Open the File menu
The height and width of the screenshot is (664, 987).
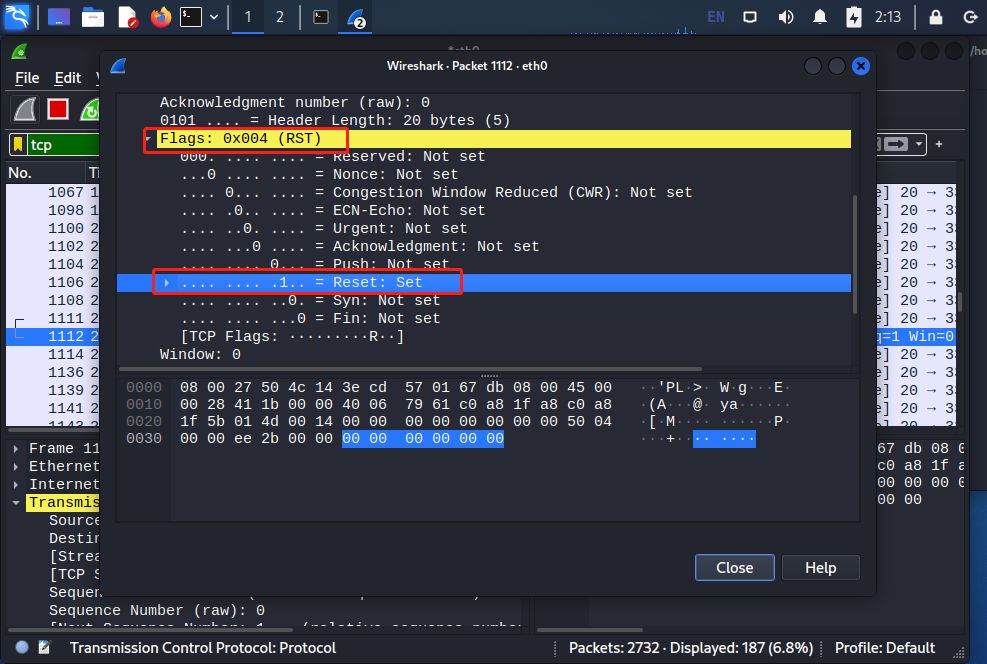(x=27, y=78)
